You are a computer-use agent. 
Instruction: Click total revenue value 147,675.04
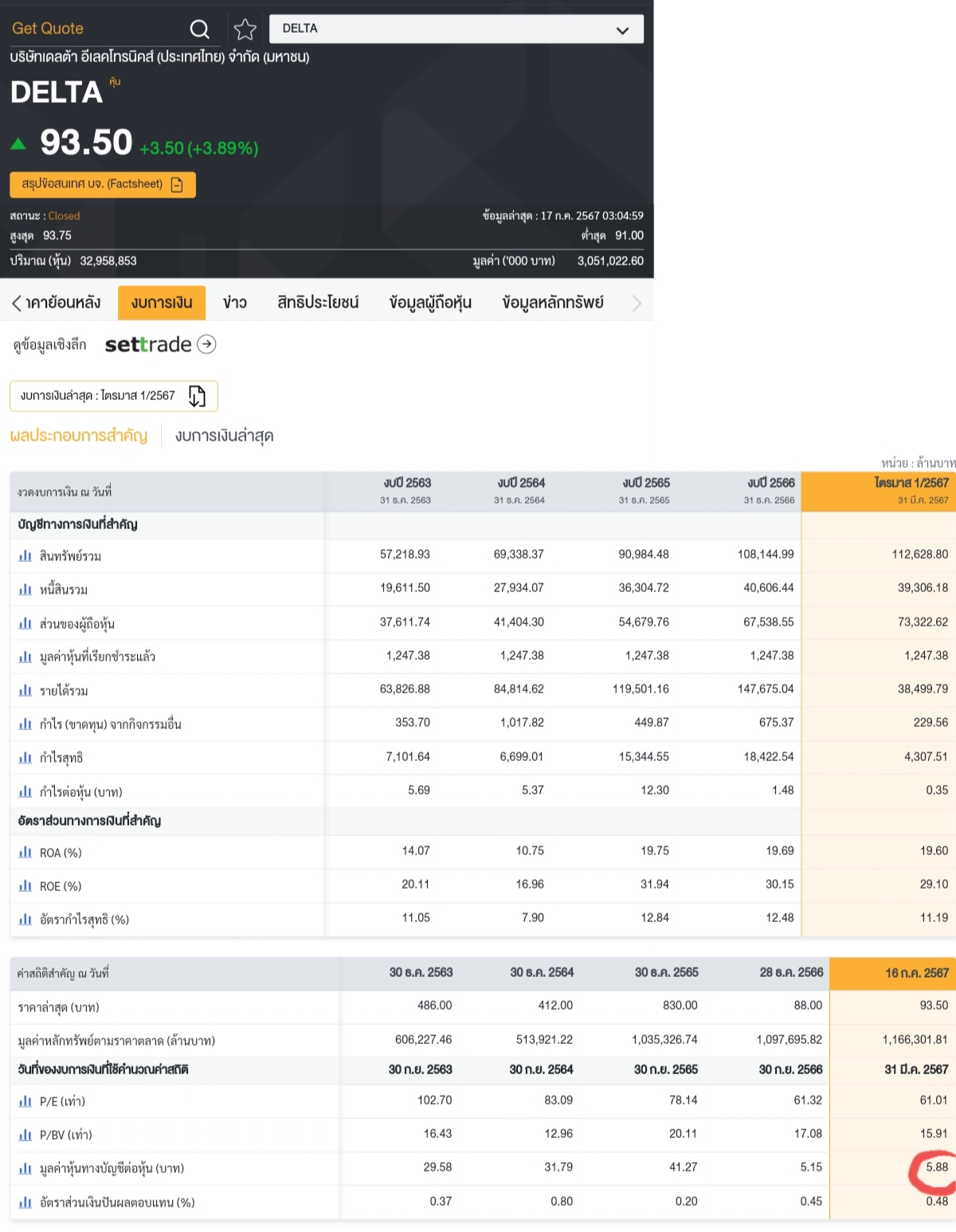tap(766, 689)
